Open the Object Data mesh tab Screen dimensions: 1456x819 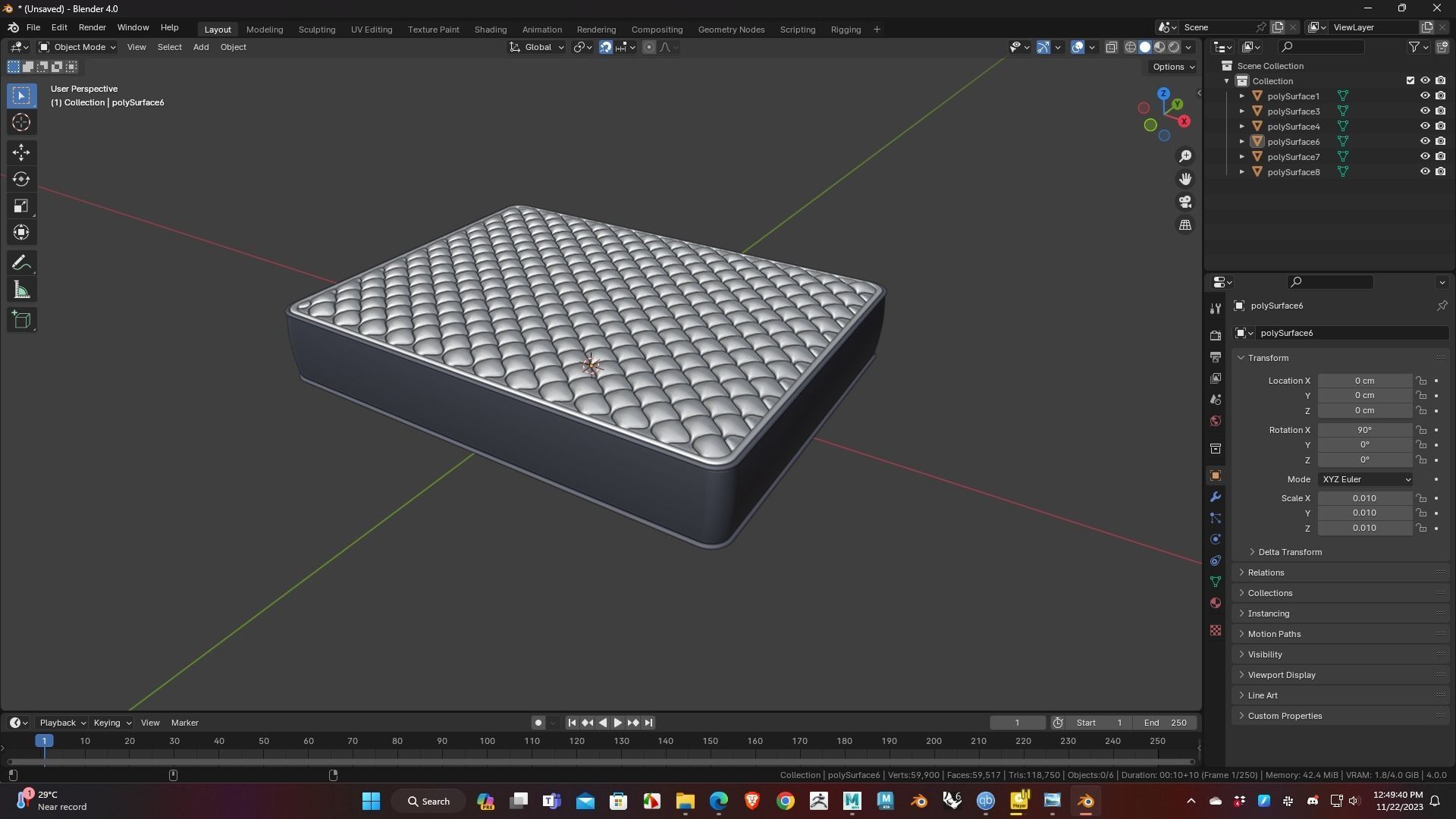pos(1216,582)
